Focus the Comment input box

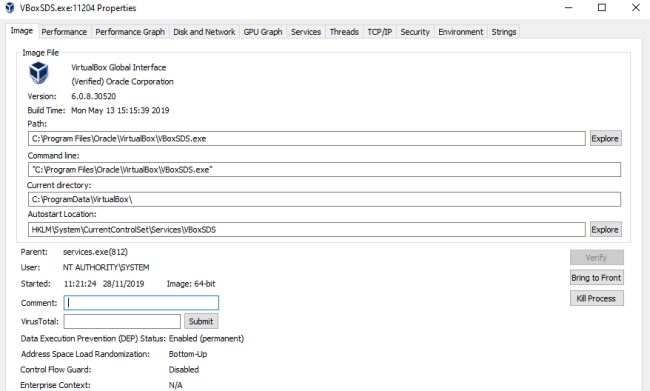[141, 303]
